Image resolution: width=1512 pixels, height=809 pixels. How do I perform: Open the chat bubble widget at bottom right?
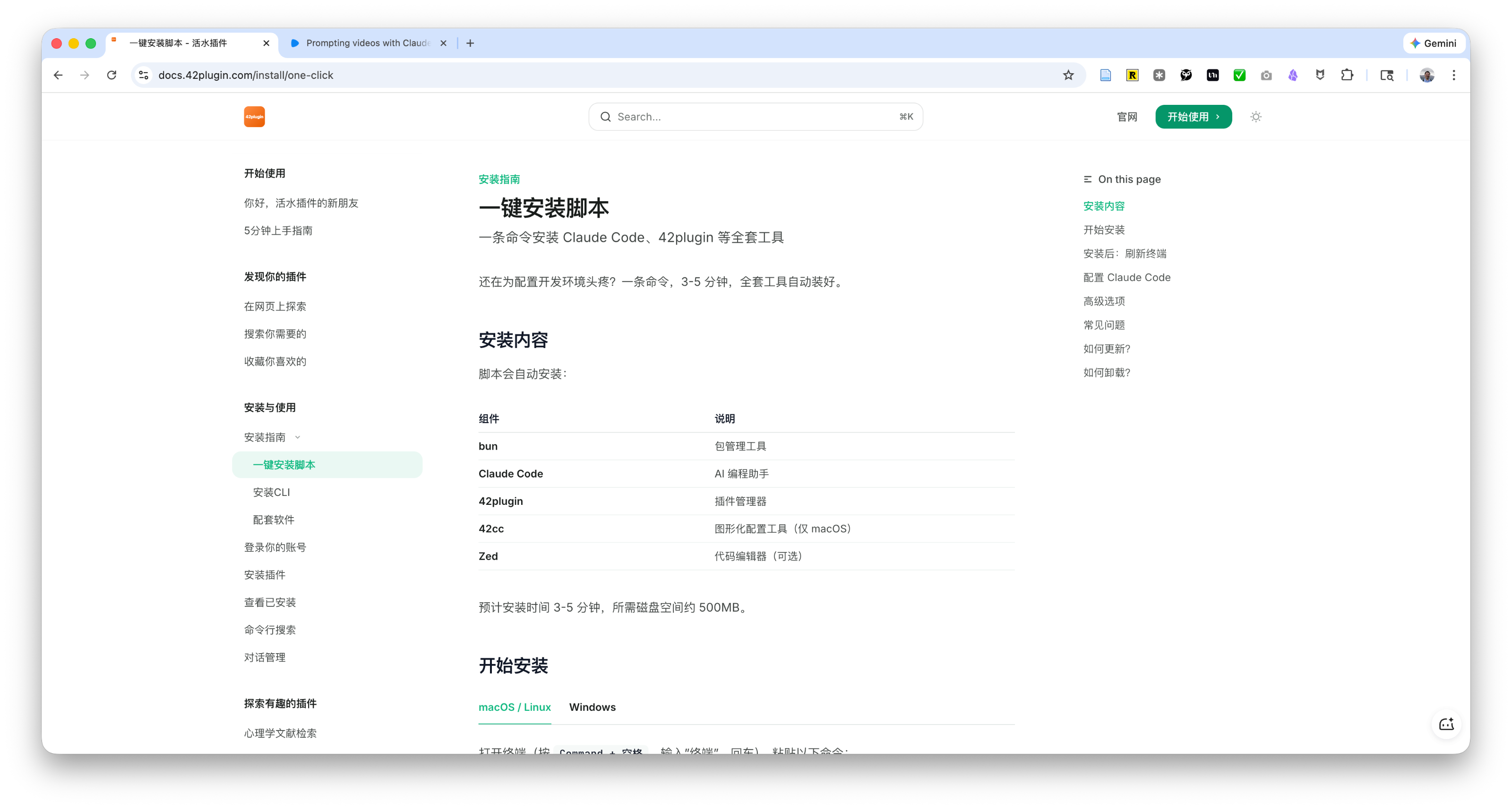tap(1447, 724)
